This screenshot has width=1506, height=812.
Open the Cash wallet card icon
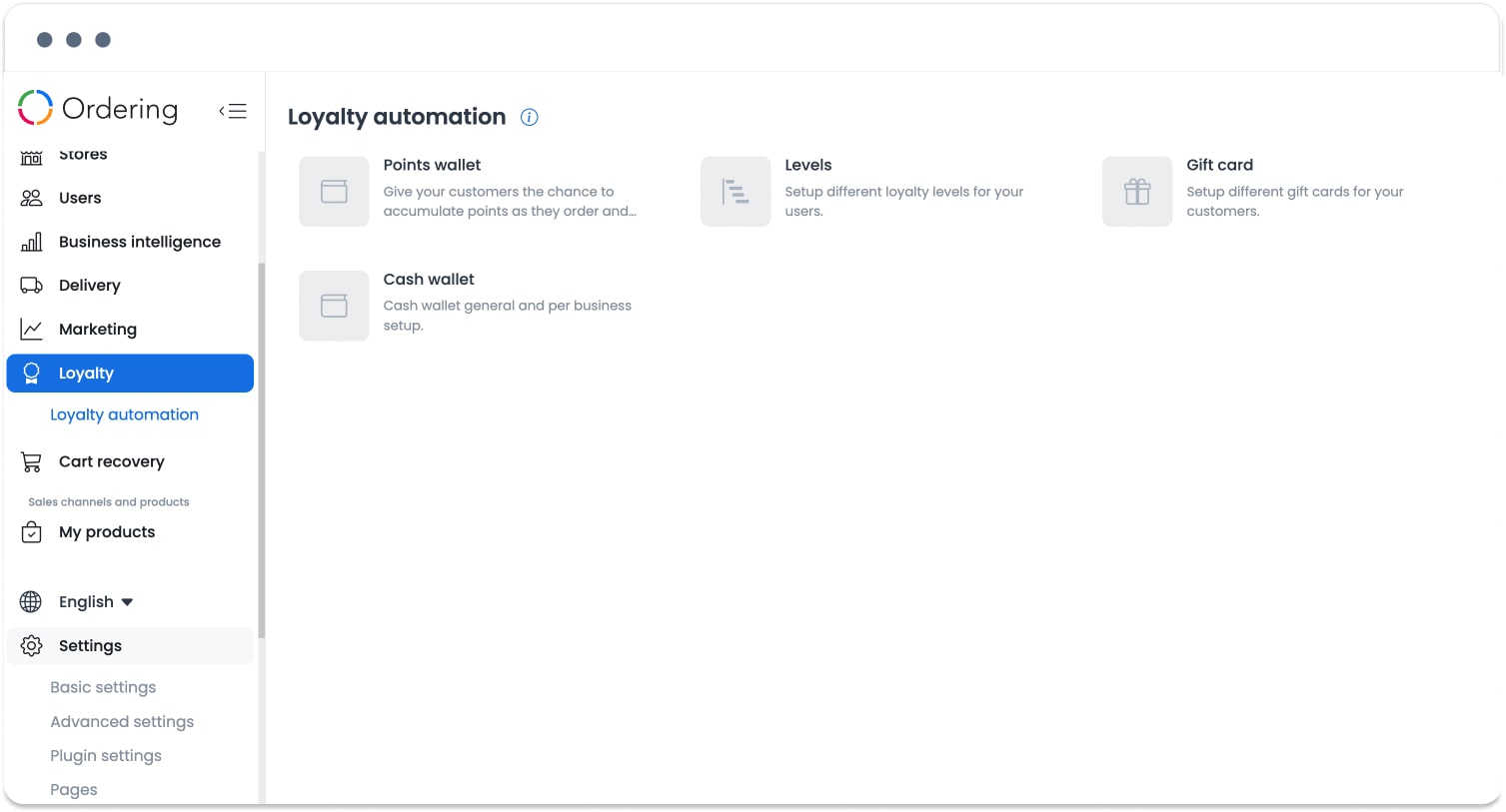click(x=334, y=306)
